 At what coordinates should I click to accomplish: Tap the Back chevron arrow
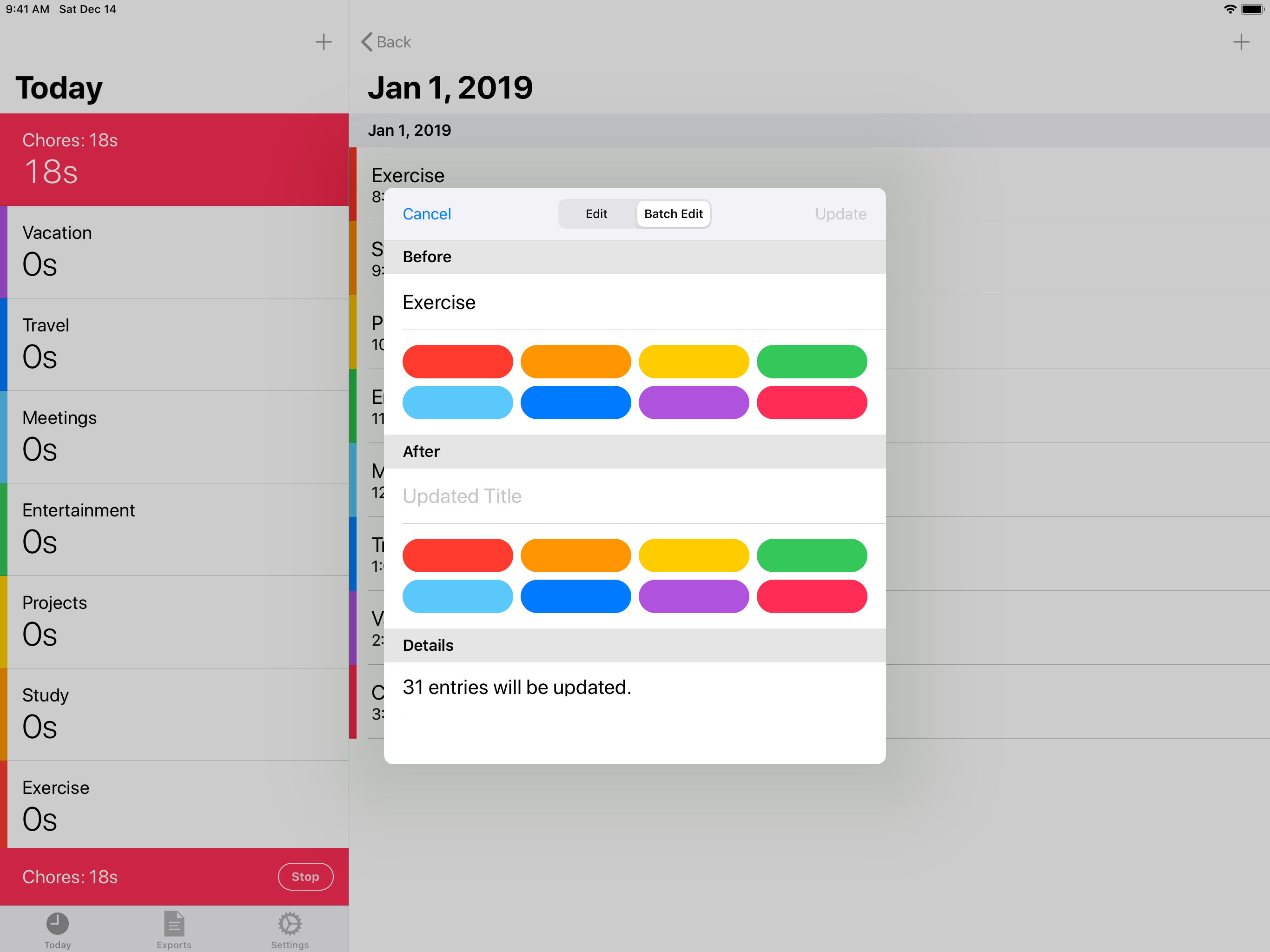[x=367, y=42]
